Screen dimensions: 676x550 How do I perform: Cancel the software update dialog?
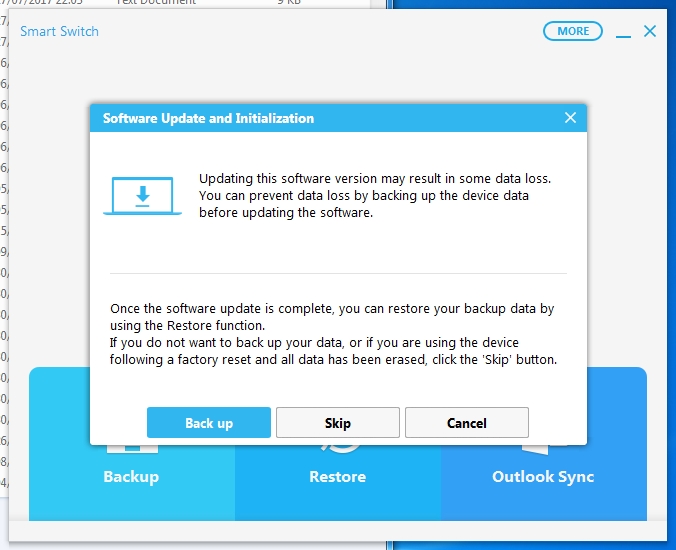tap(466, 422)
